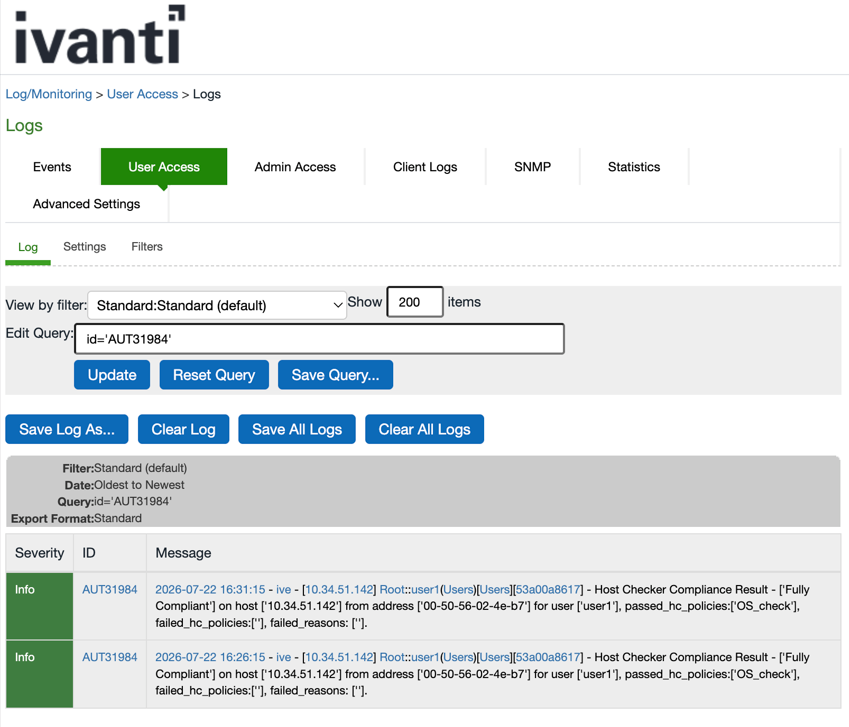Click the Export Format:Standard summary line
This screenshot has width=849, height=727.
click(x=76, y=519)
